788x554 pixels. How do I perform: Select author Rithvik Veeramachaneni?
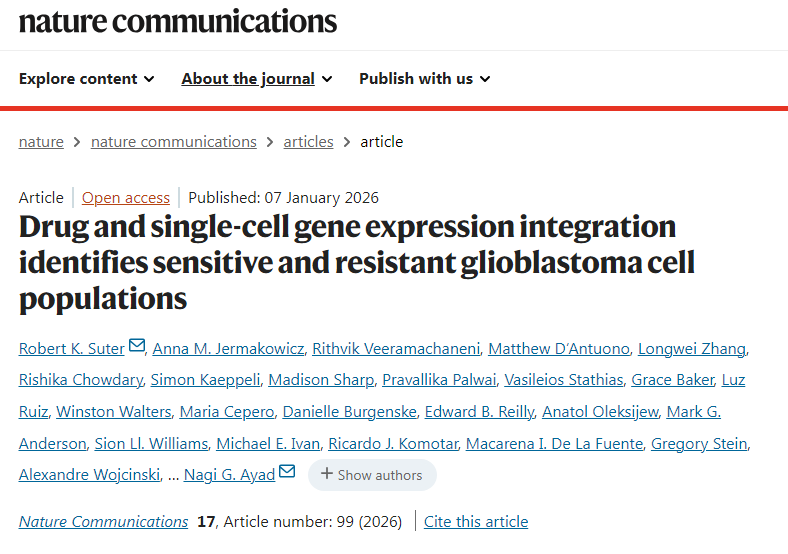pos(398,348)
